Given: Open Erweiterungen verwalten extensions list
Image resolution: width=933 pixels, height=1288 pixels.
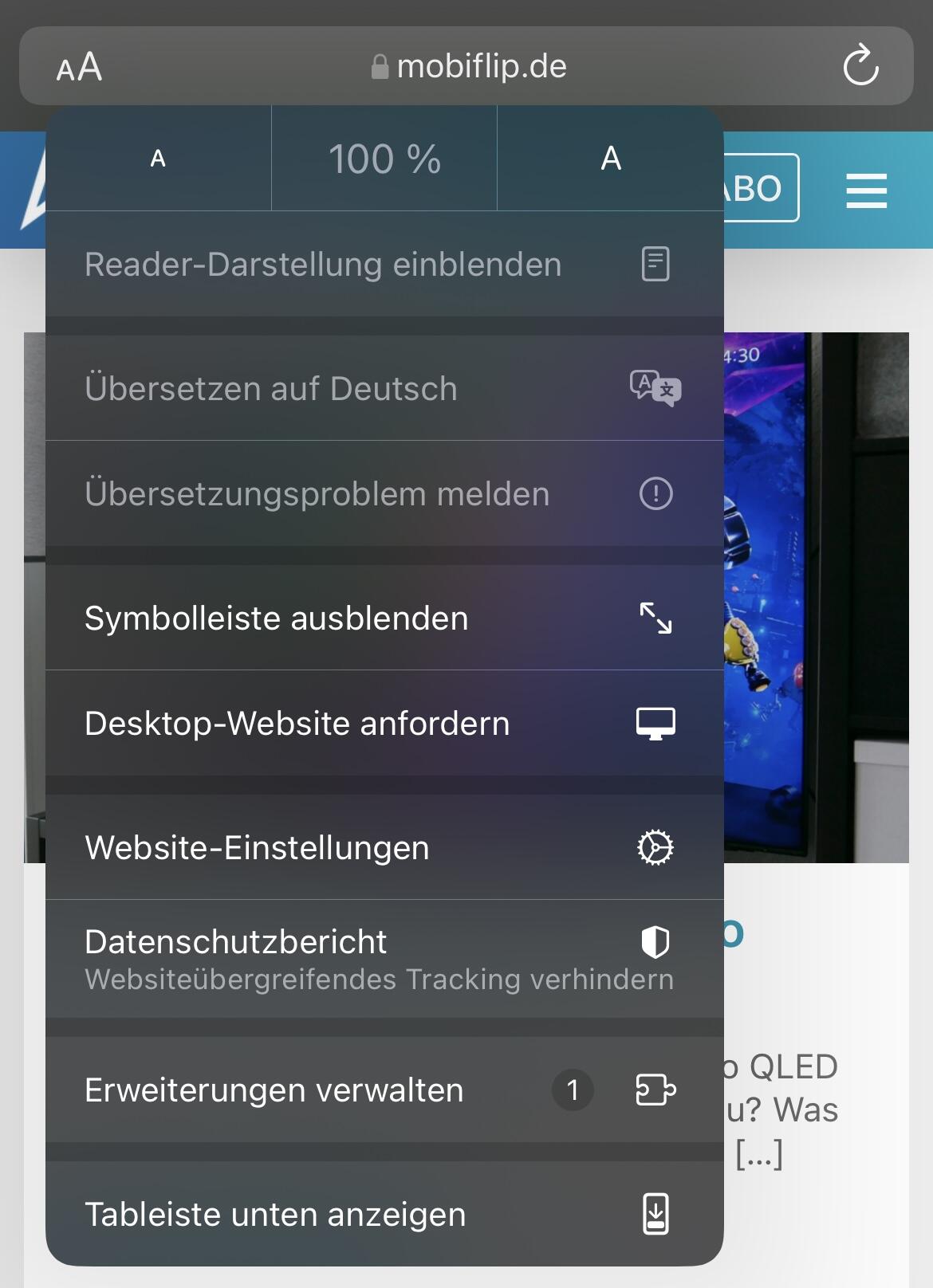Looking at the screenshot, I should (x=274, y=1090).
